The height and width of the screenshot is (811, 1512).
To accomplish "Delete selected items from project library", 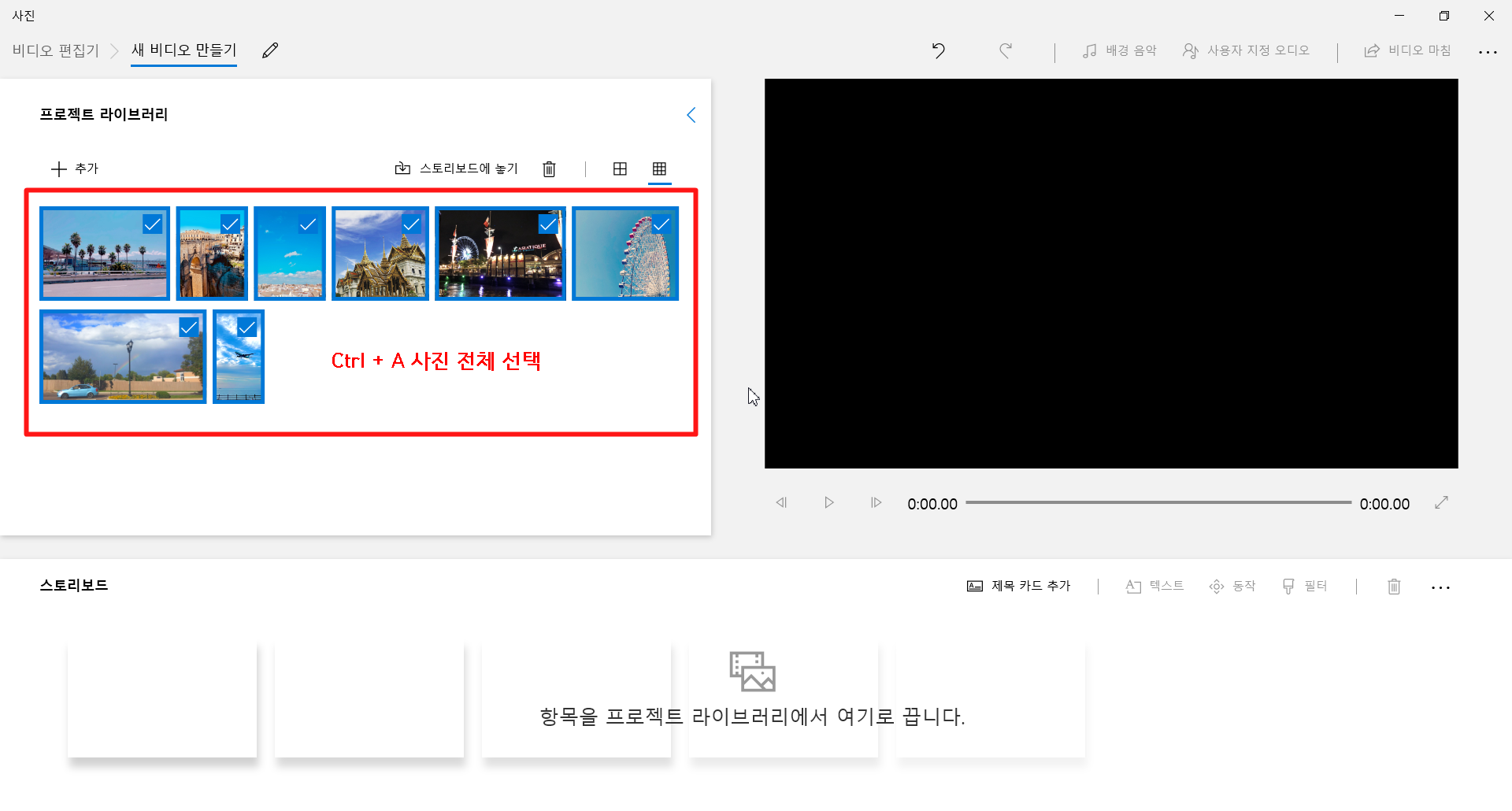I will pos(549,168).
